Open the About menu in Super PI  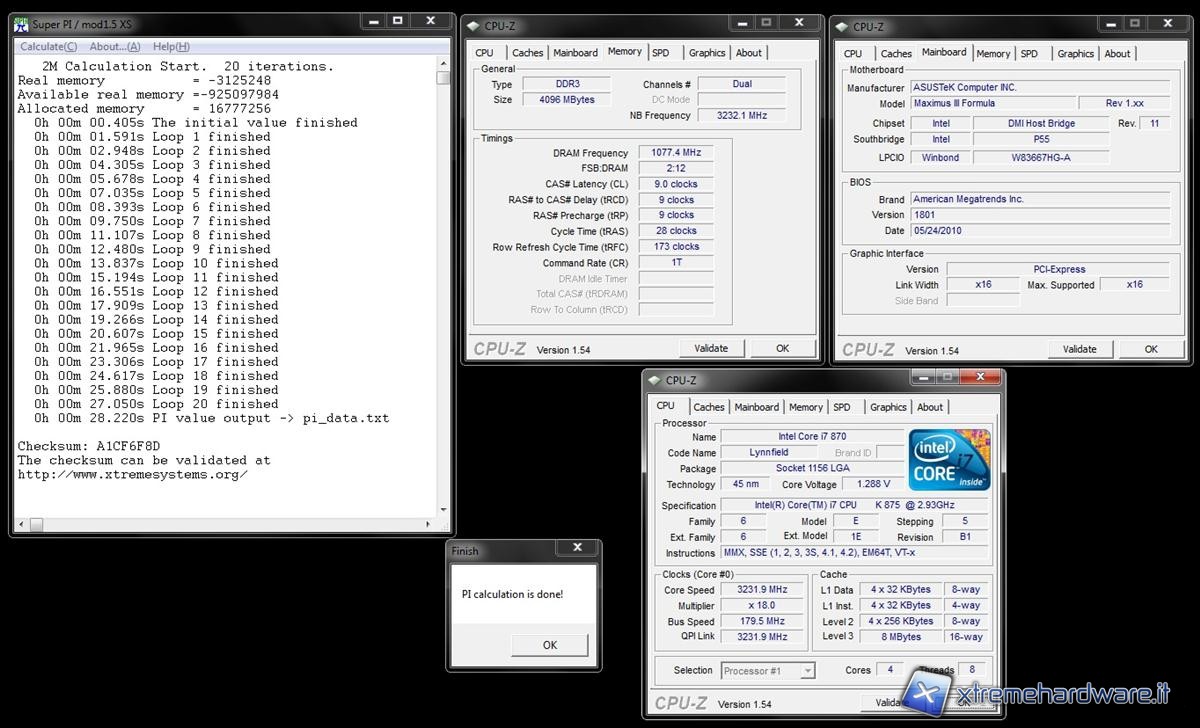click(114, 46)
